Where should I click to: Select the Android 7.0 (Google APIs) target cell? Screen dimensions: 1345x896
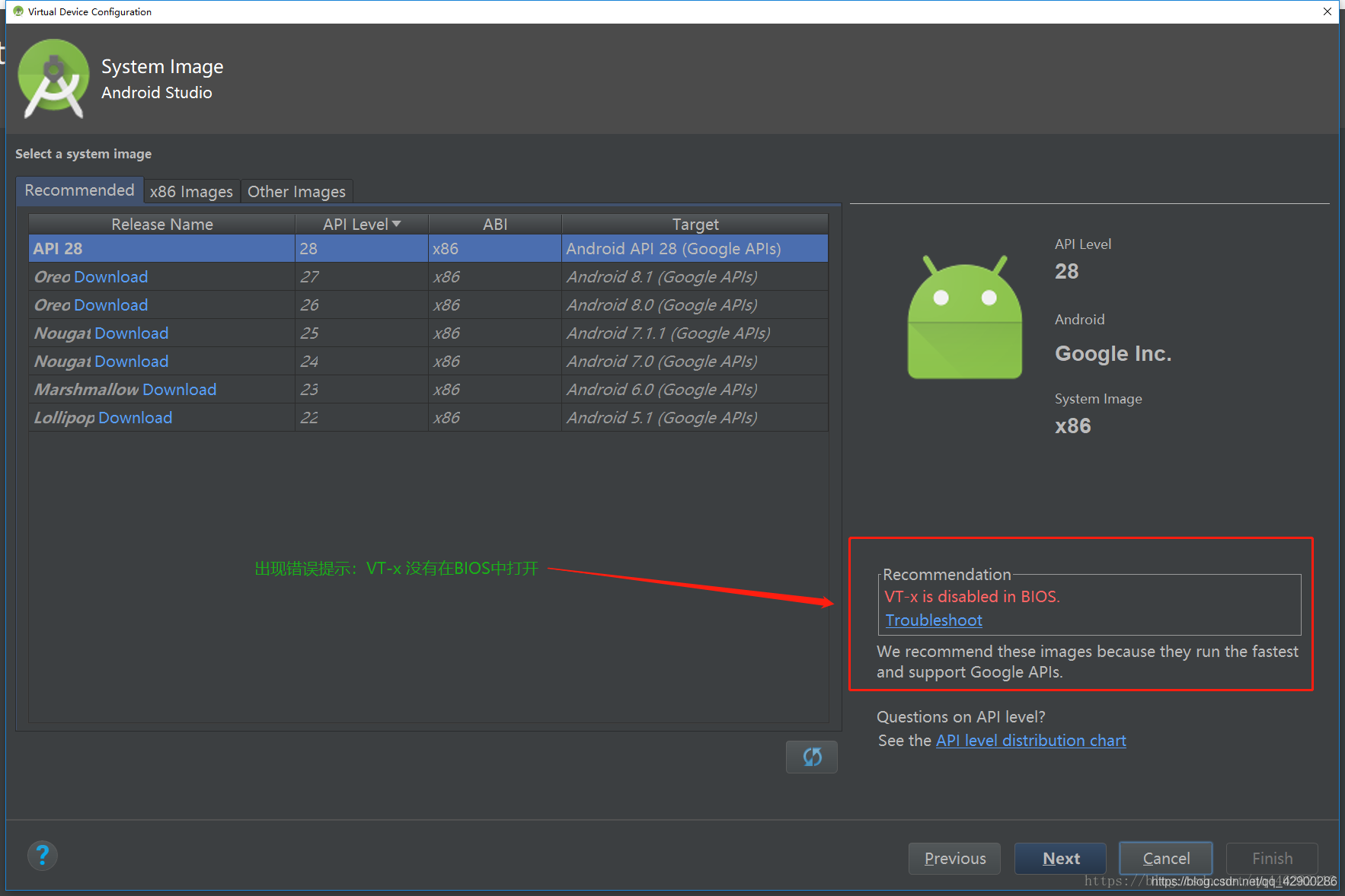(695, 362)
